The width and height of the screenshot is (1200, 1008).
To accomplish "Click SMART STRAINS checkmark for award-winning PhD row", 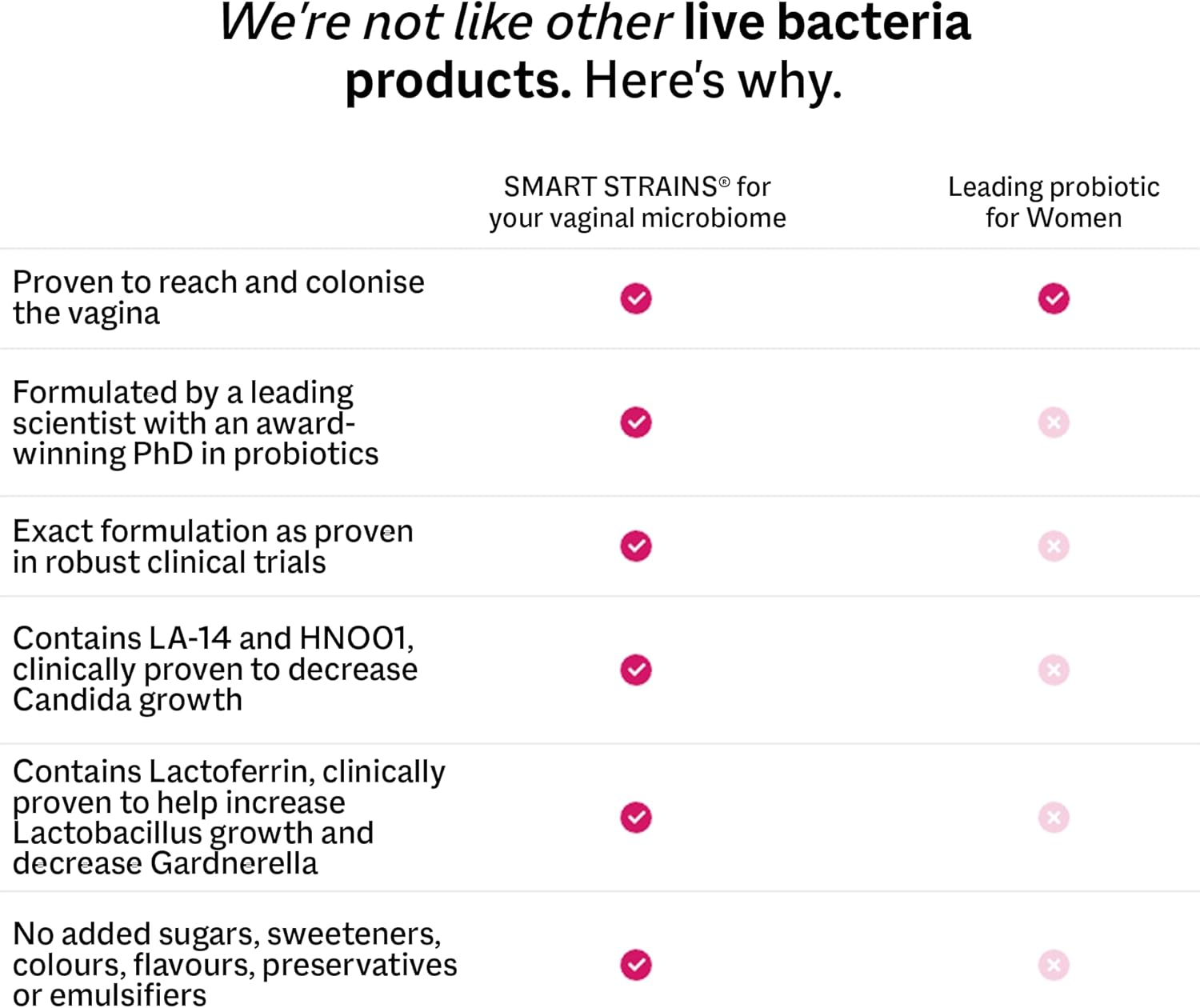I will [x=636, y=422].
